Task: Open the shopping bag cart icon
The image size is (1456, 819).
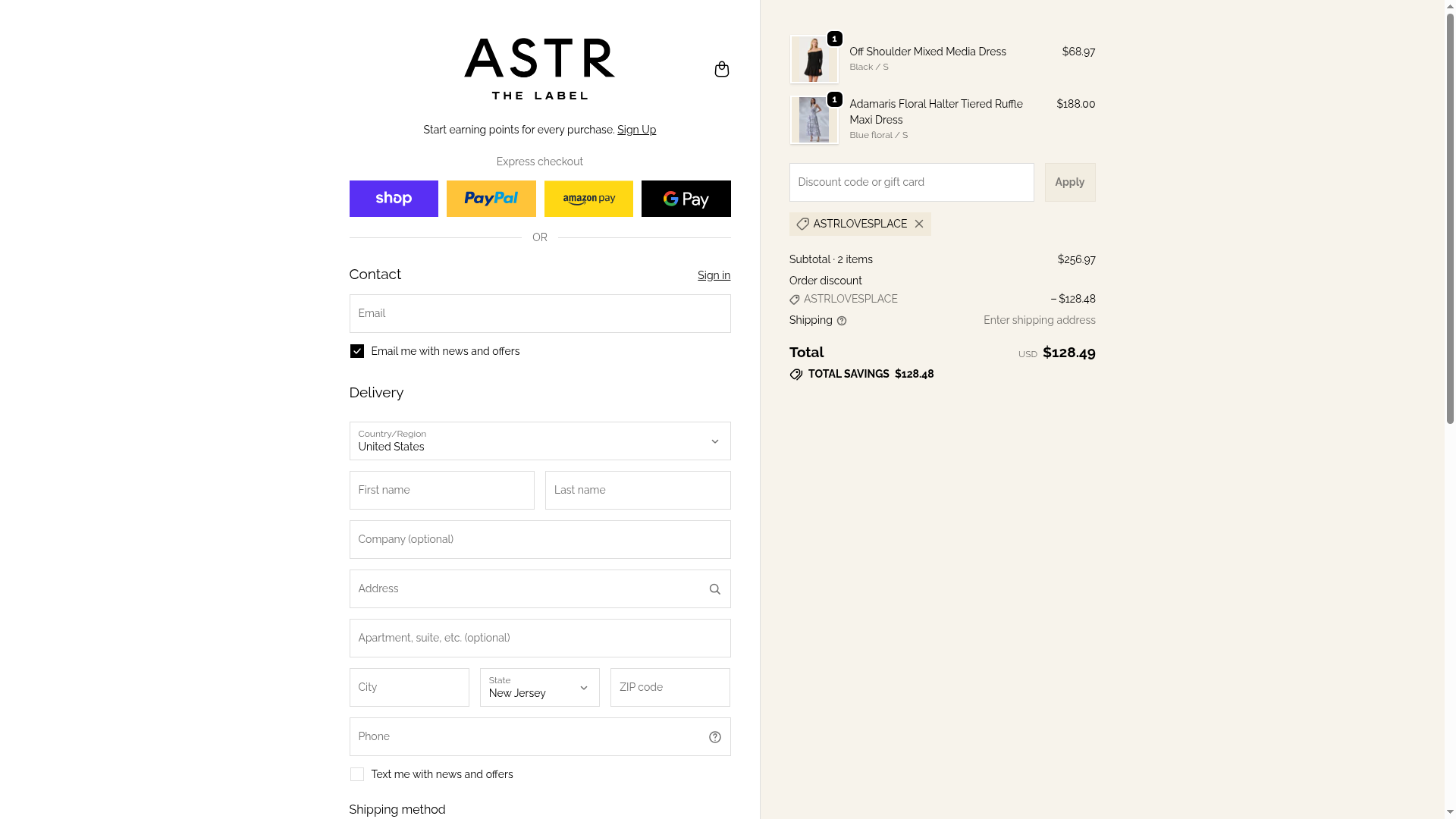Action: pyautogui.click(x=721, y=69)
